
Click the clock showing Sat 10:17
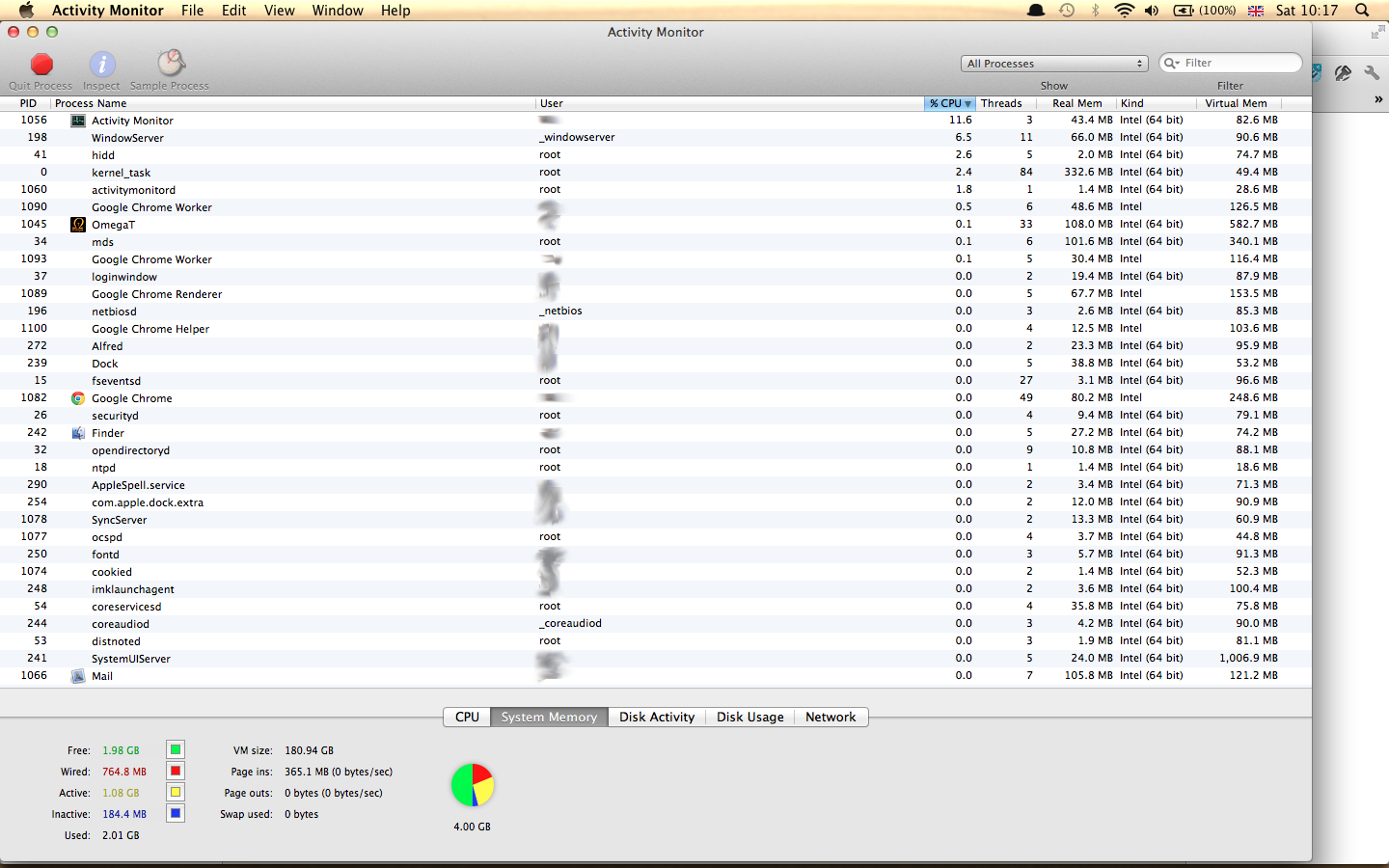[1307, 10]
